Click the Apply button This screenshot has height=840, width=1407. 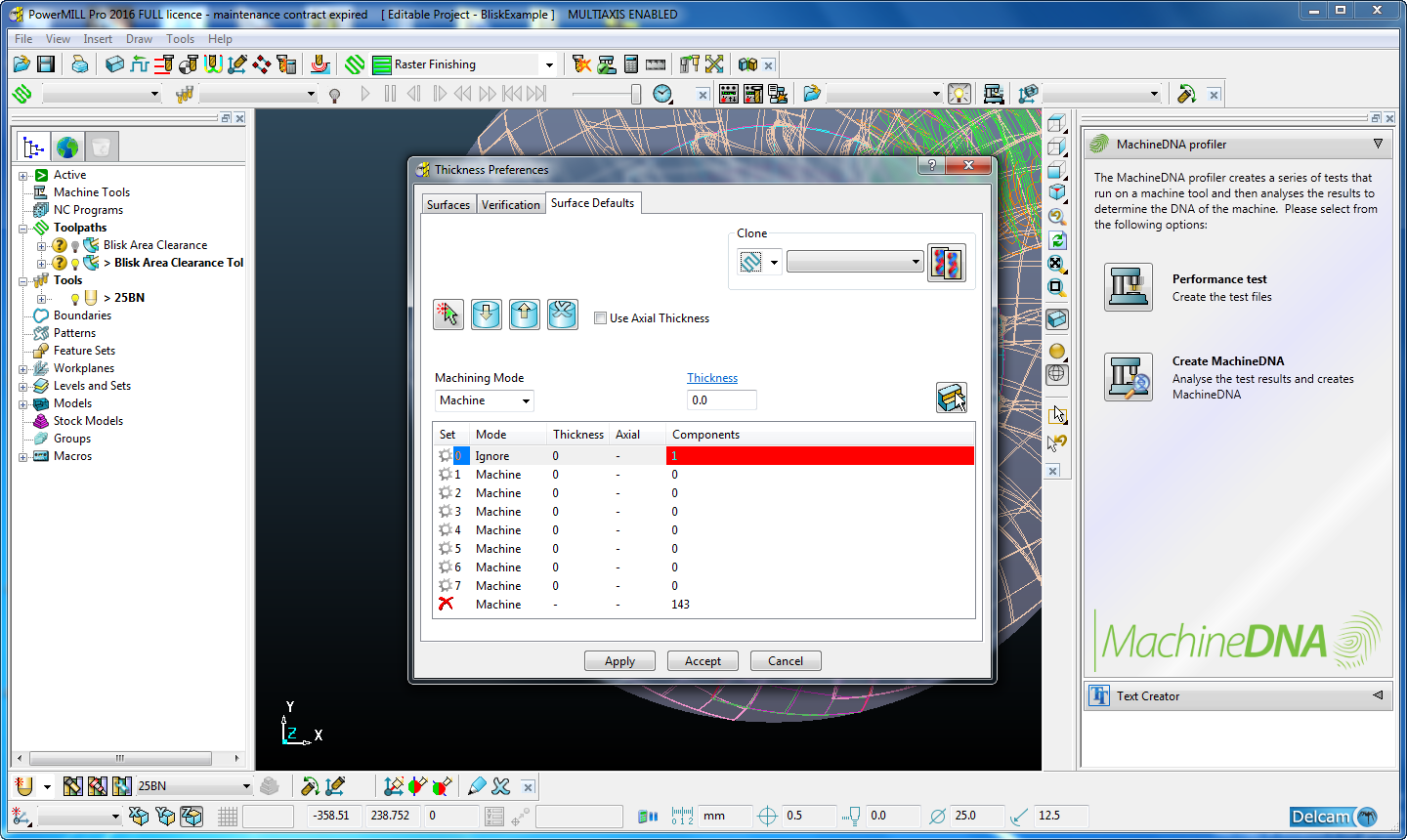619,661
